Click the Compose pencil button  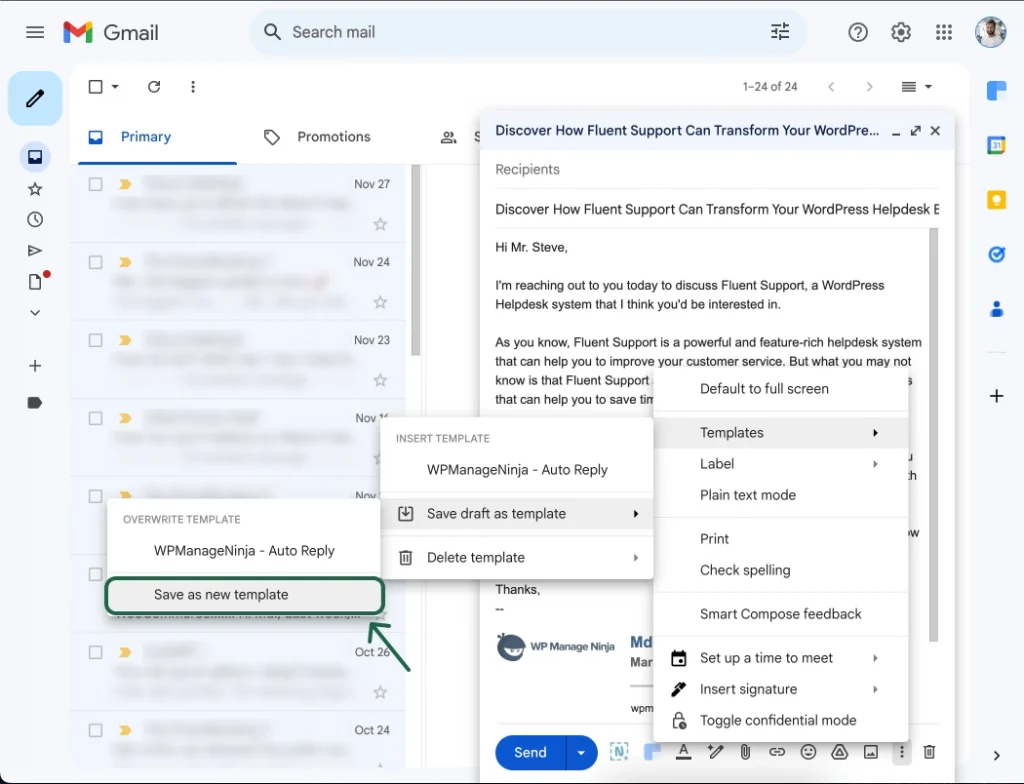35,98
